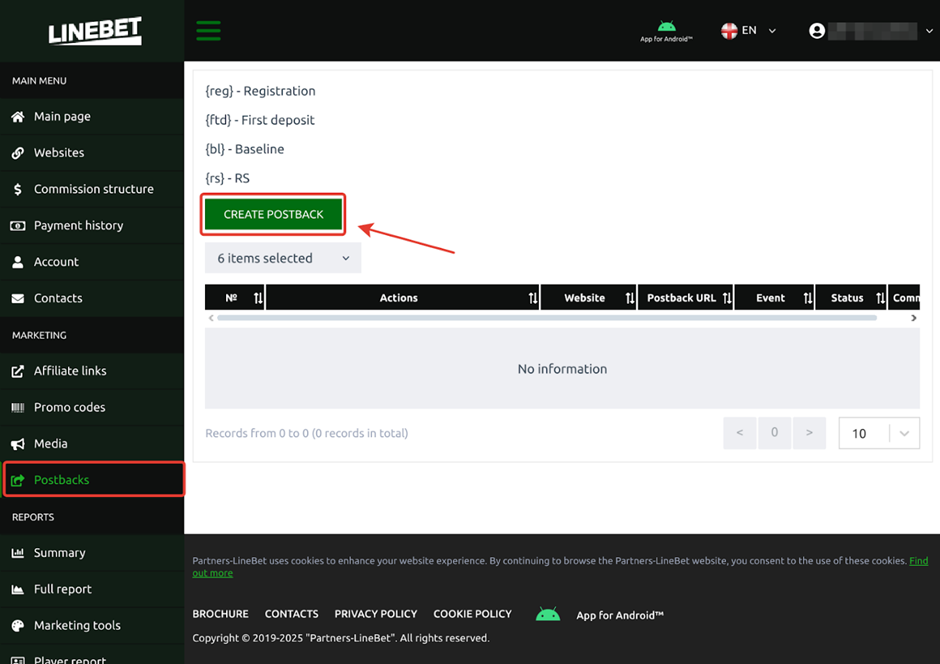Click page number 0 button

click(775, 433)
